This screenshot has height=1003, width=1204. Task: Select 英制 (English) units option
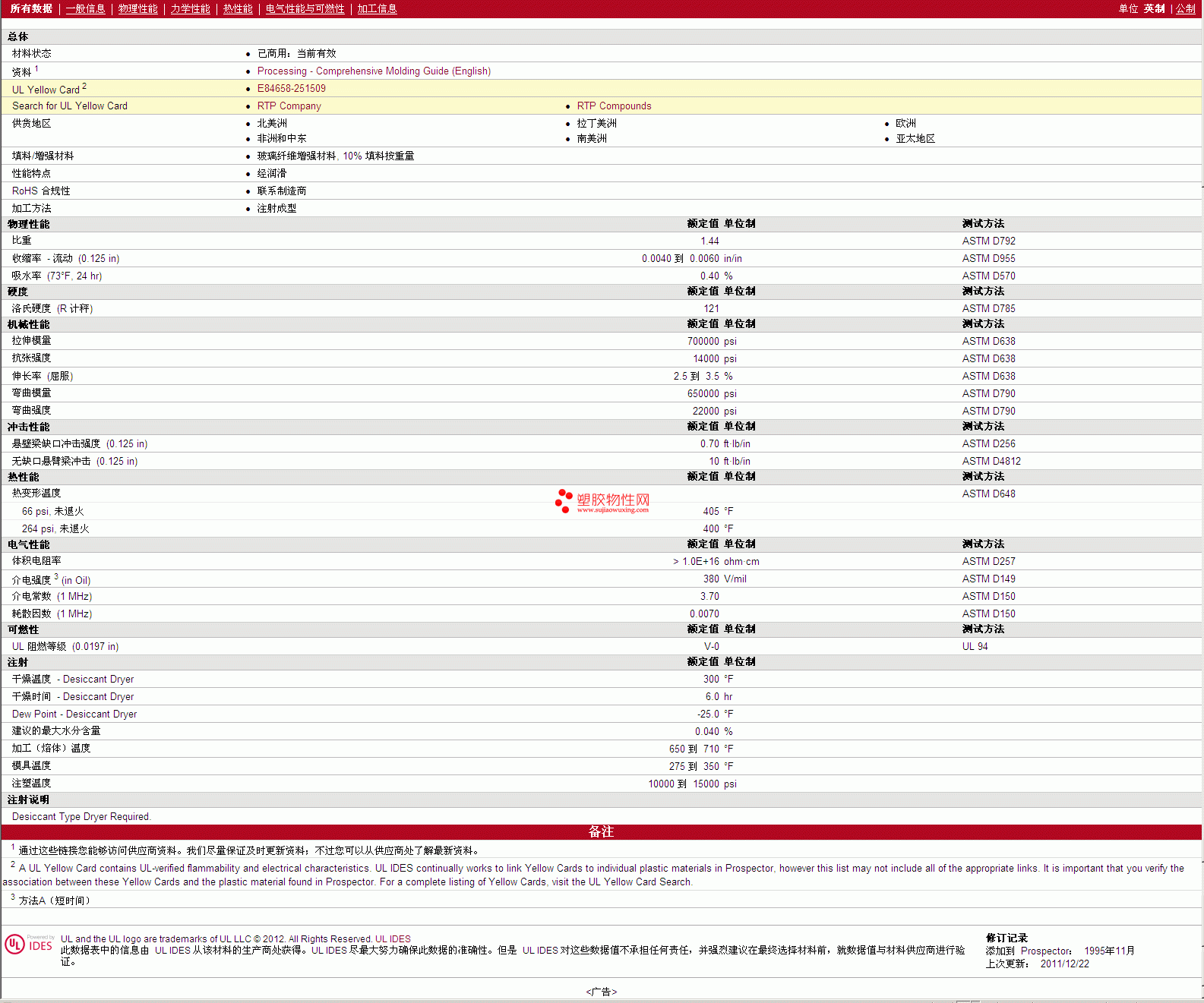[x=1154, y=8]
